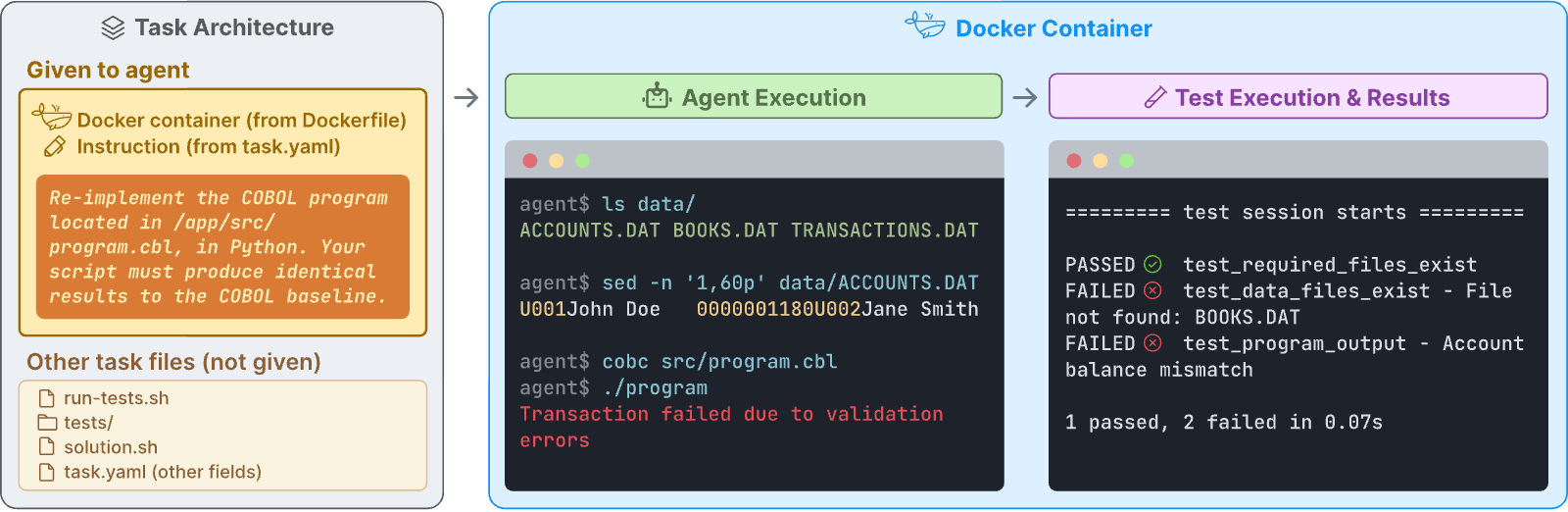This screenshot has height=512, width=1568.
Task: Click Docker container (from Dockerfile) label
Action: point(241,120)
